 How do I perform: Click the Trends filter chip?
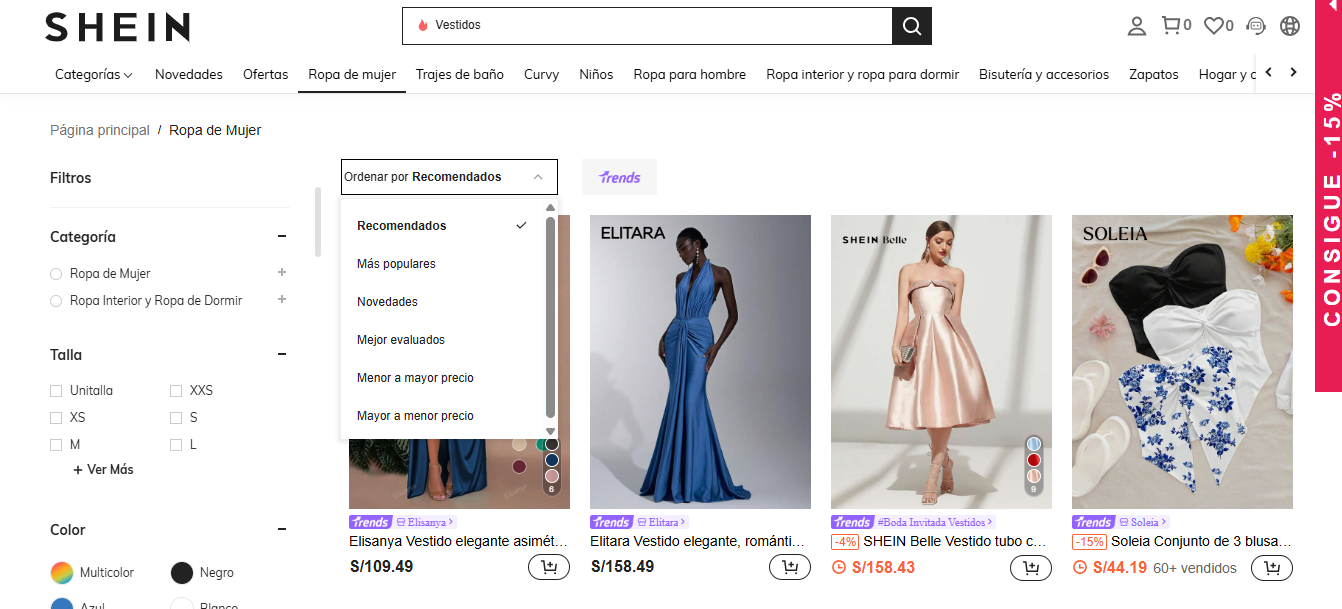tap(619, 177)
